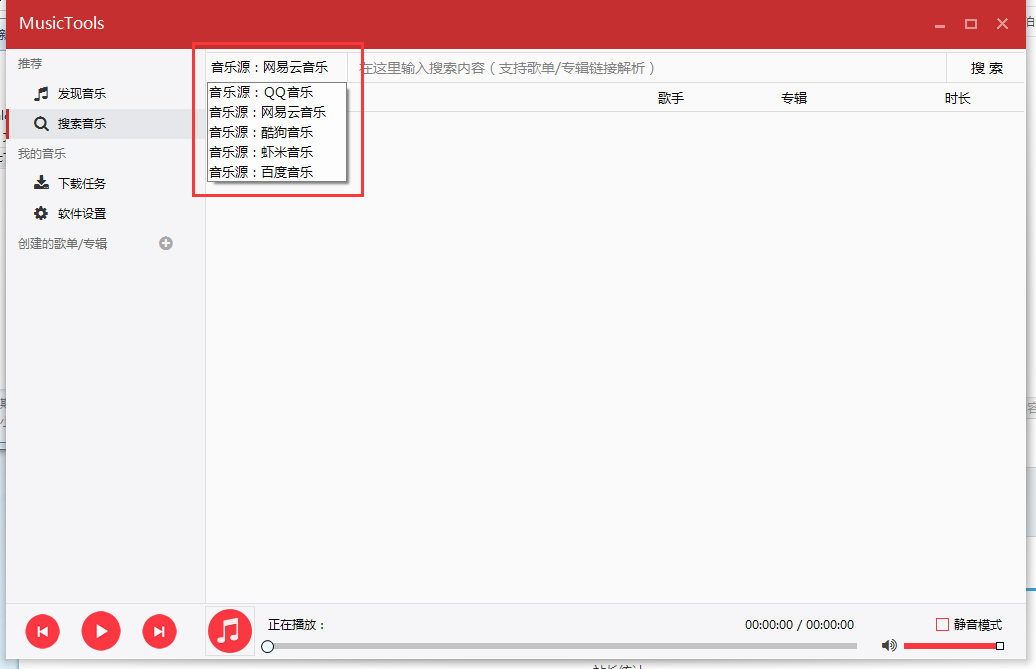Click the 00:00:00 / 00:00:00 time display
The width and height of the screenshot is (1036, 669).
click(x=799, y=625)
